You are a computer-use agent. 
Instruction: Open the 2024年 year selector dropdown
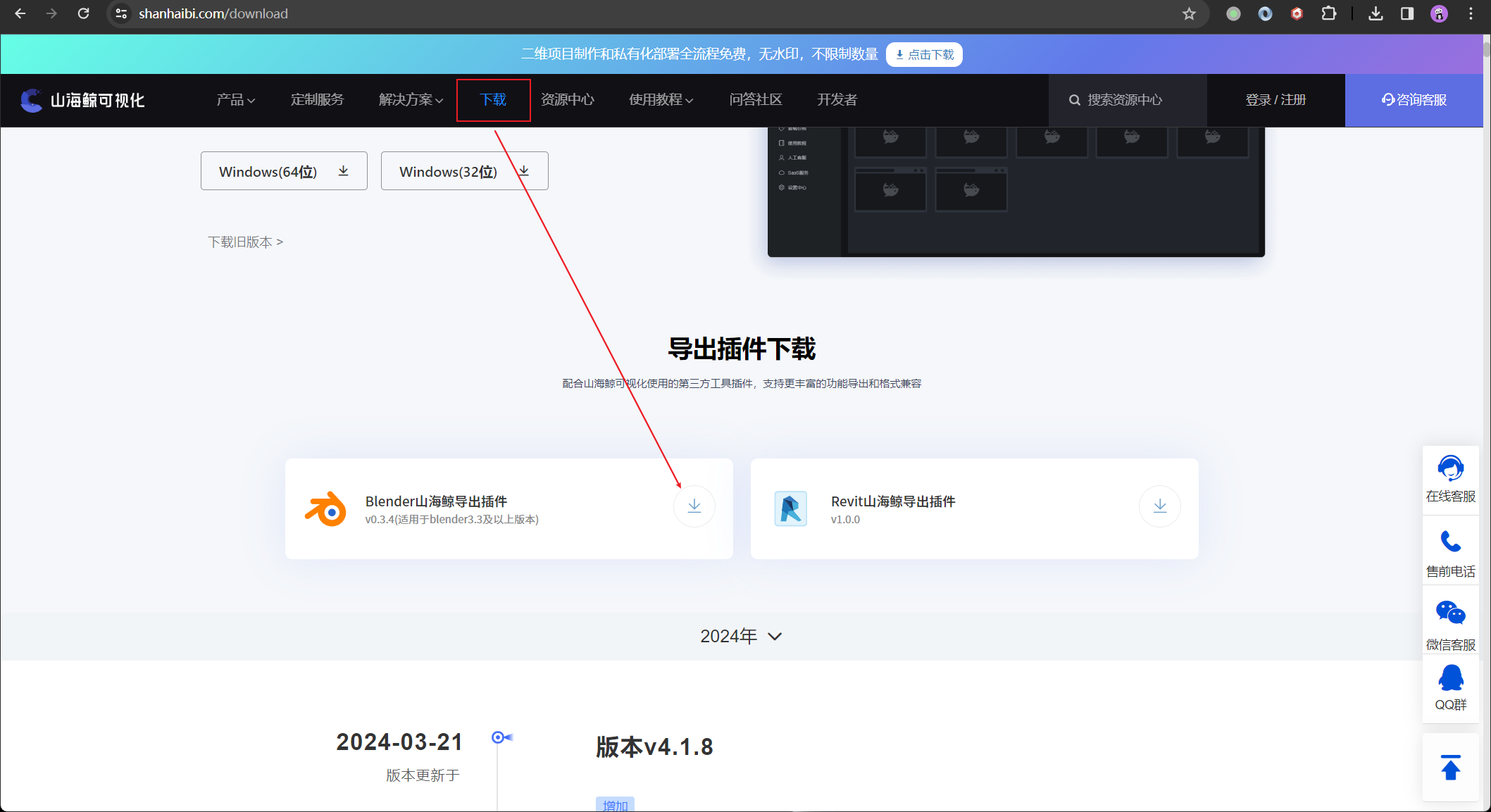(741, 637)
